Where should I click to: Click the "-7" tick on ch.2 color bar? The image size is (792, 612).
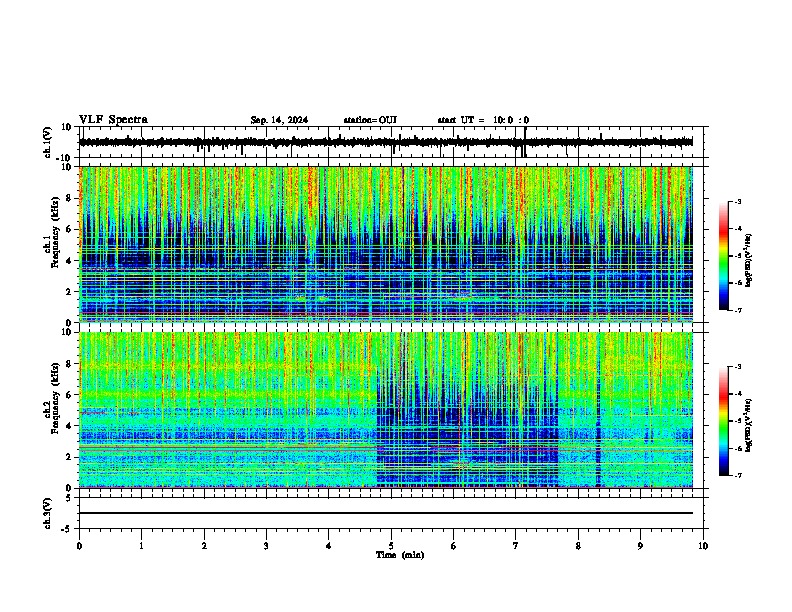click(737, 476)
